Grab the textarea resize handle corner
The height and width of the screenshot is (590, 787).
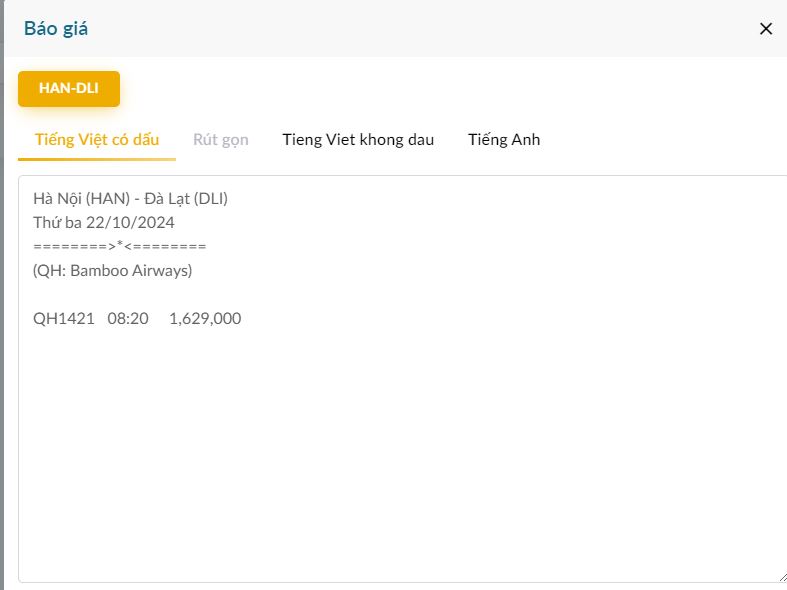click(781, 576)
